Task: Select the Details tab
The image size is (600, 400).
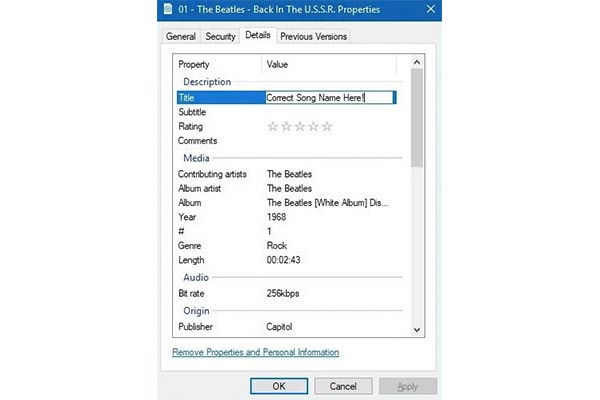Action: tap(258, 35)
